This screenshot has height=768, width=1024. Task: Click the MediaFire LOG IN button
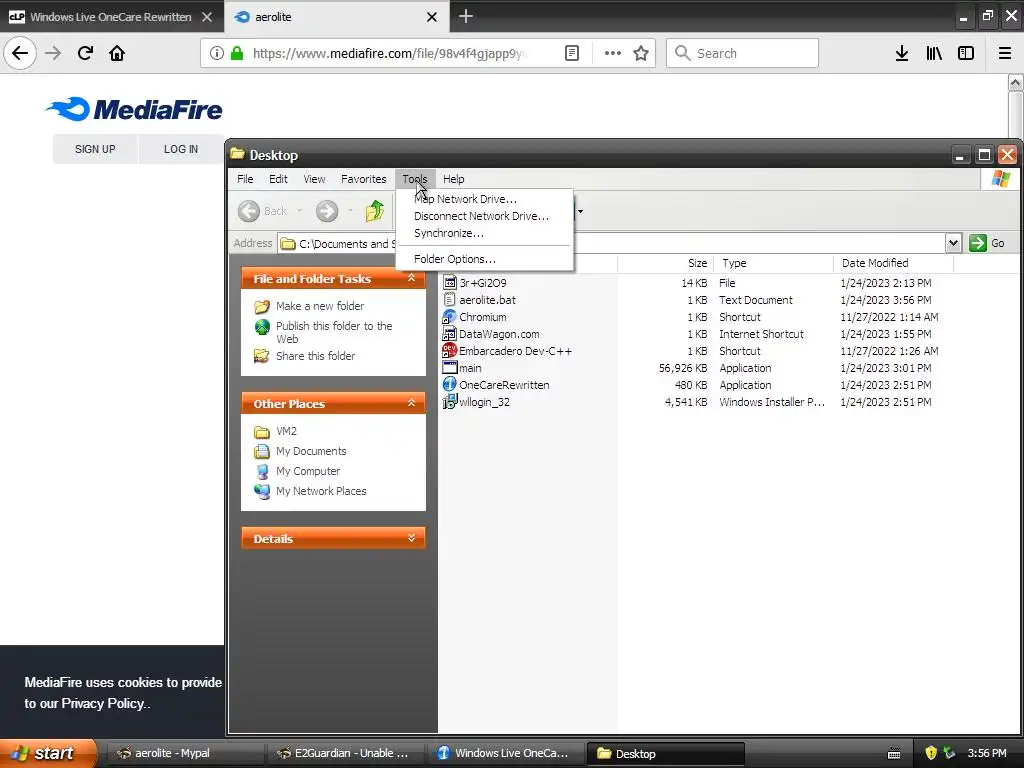coord(181,149)
